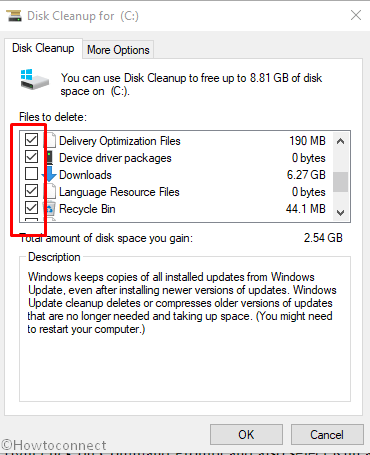Click the Language Resource Files icon
The width and height of the screenshot is (370, 455).
pyautogui.click(x=50, y=191)
